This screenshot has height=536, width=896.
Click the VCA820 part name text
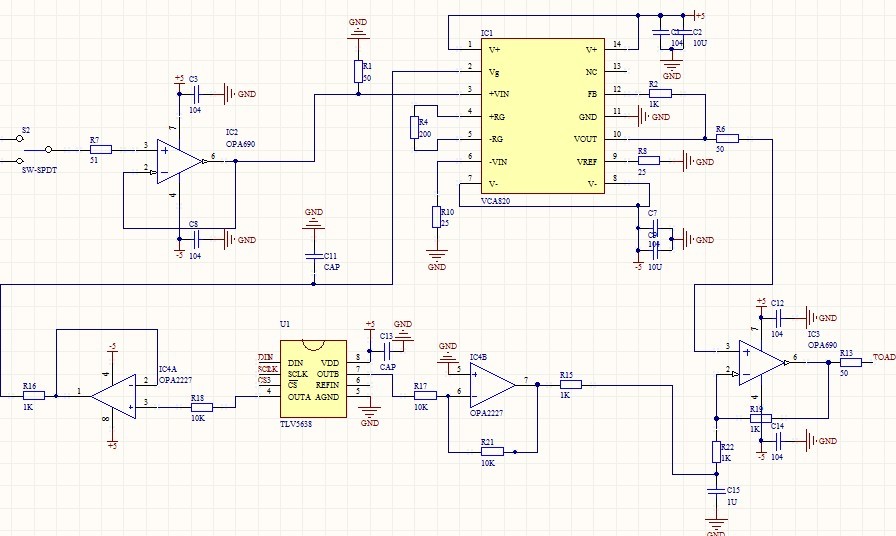tap(495, 201)
